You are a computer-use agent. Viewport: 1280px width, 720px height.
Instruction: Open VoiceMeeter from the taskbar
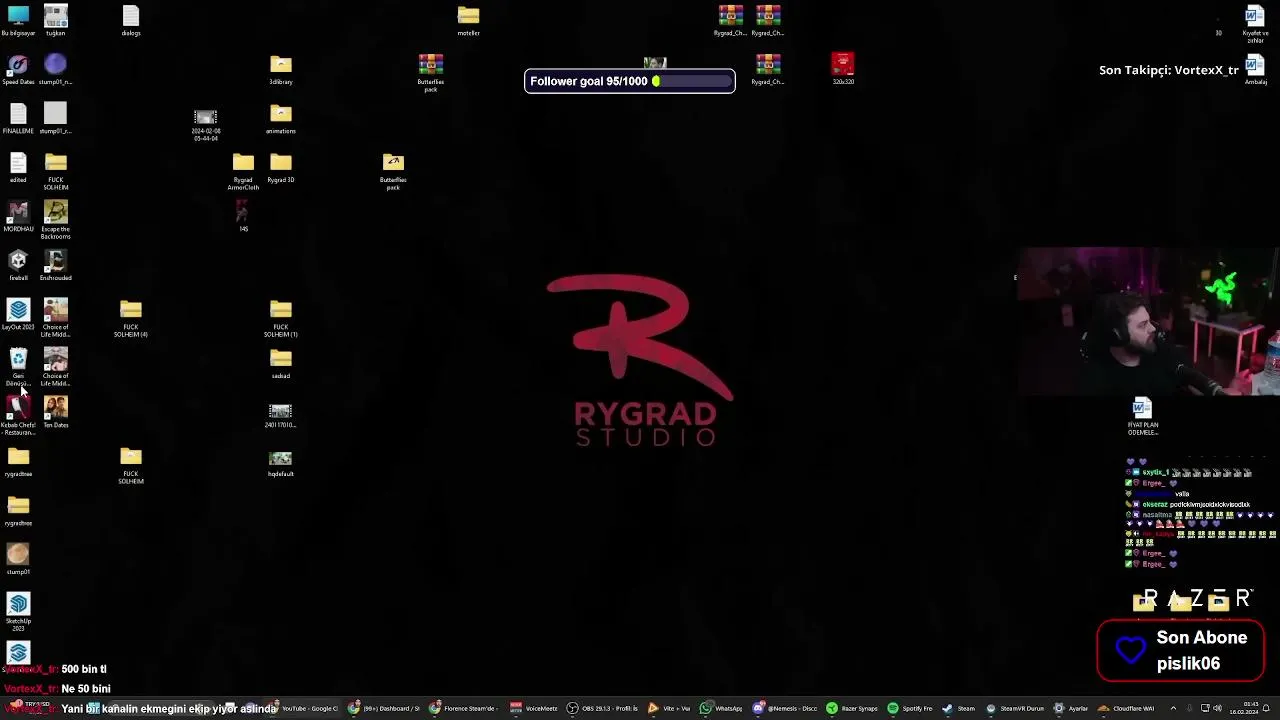[534, 708]
